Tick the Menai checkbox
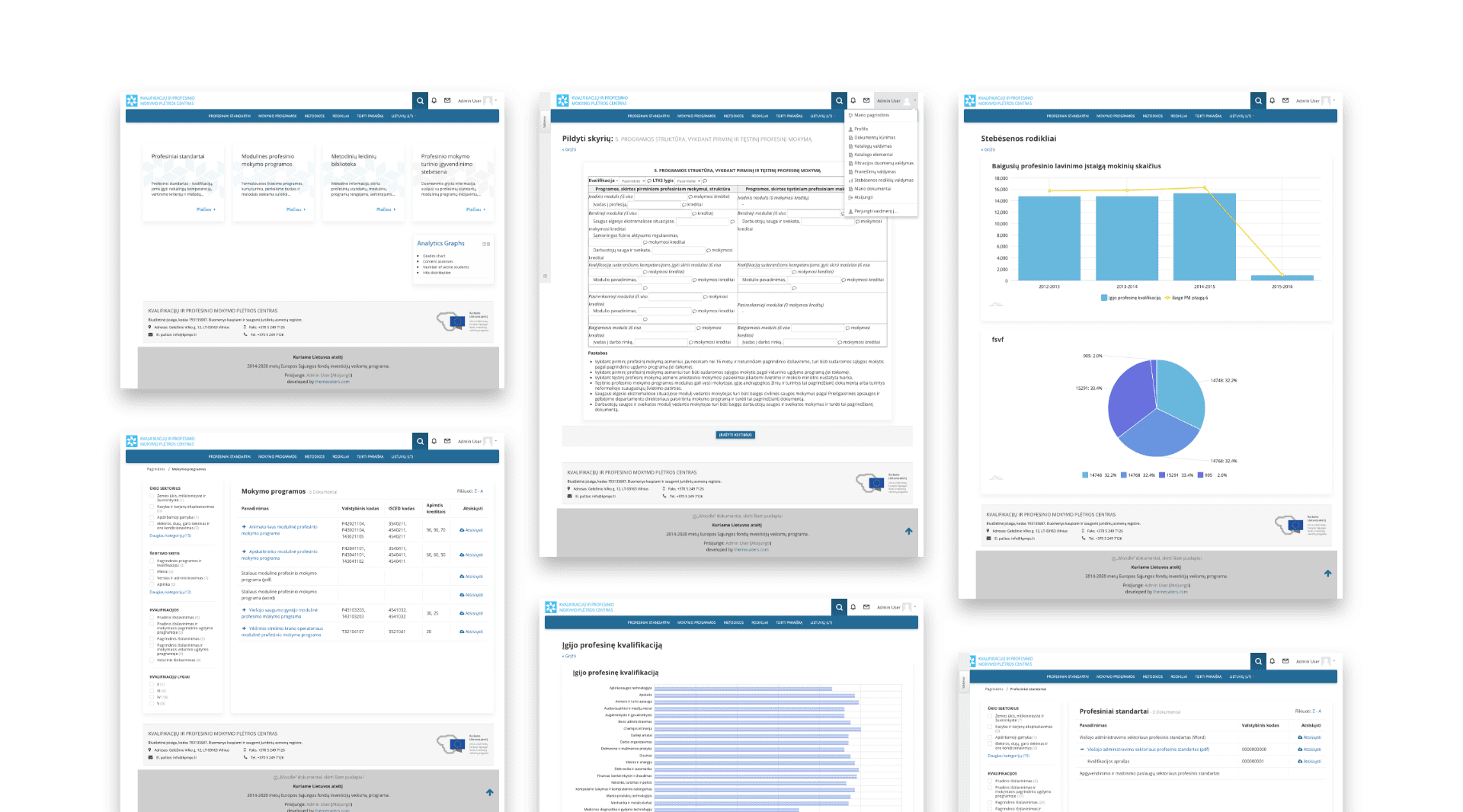Viewport: 1463px width, 812px height. [152, 571]
